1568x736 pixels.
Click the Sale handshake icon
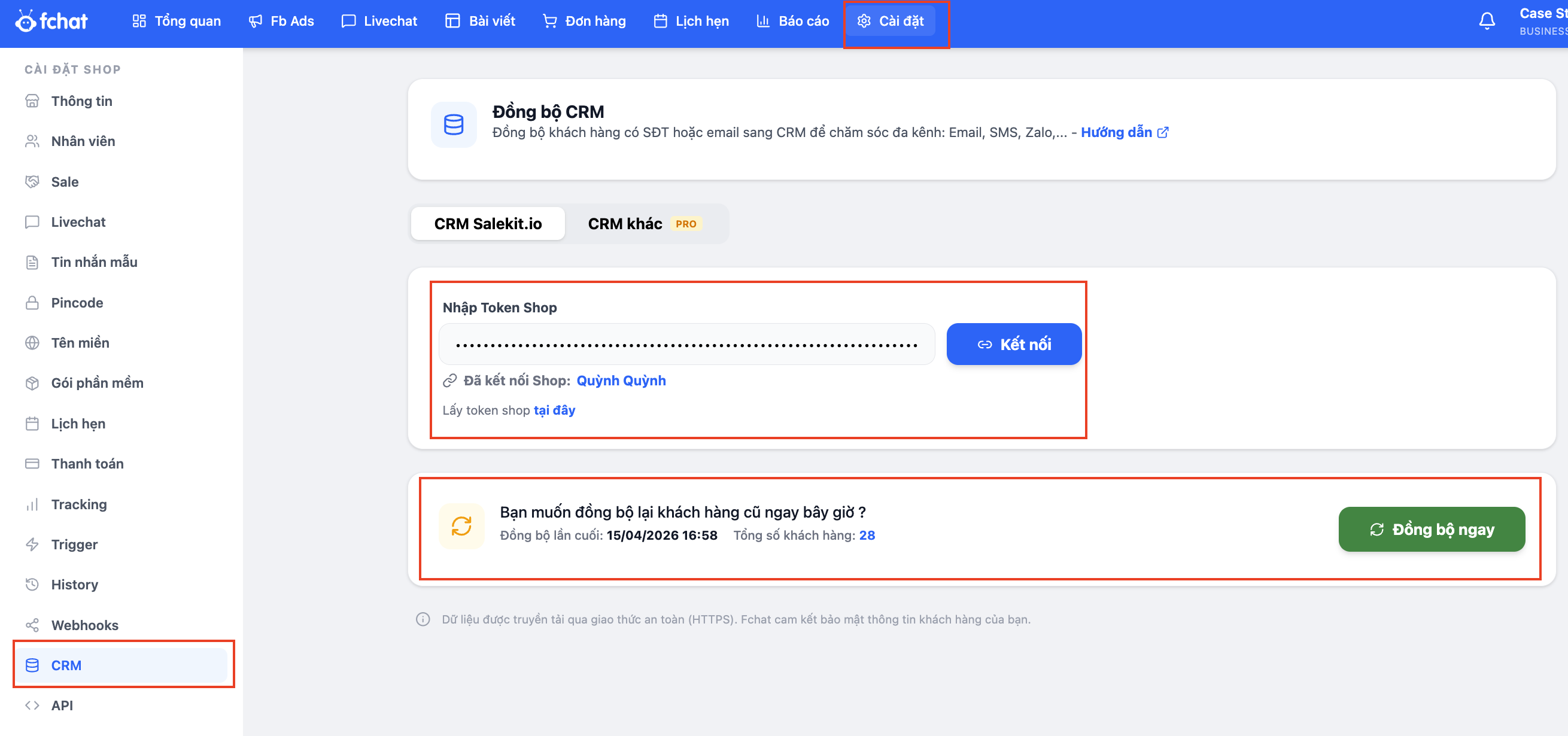point(32,181)
